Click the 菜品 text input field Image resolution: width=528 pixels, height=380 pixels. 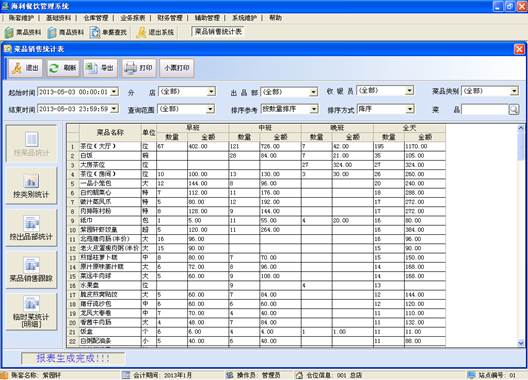coord(485,109)
